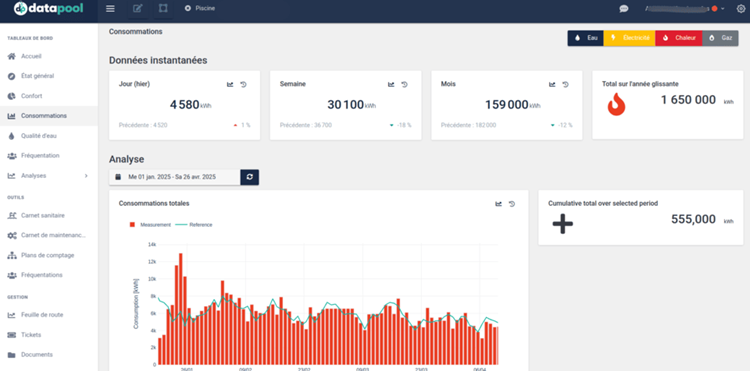Switch to Gaz consumption tab
The image size is (750, 371).
coord(720,38)
